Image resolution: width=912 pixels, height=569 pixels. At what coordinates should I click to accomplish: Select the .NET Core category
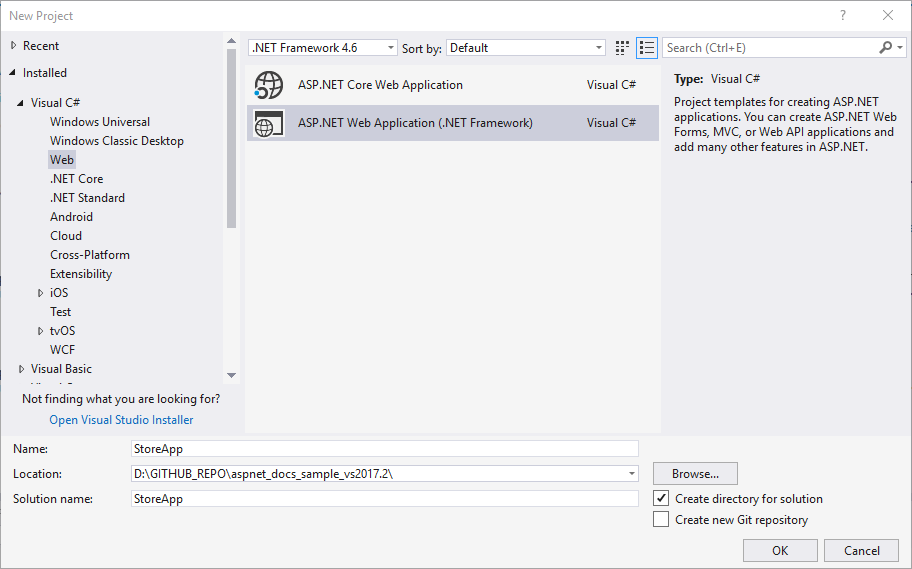[x=76, y=179]
